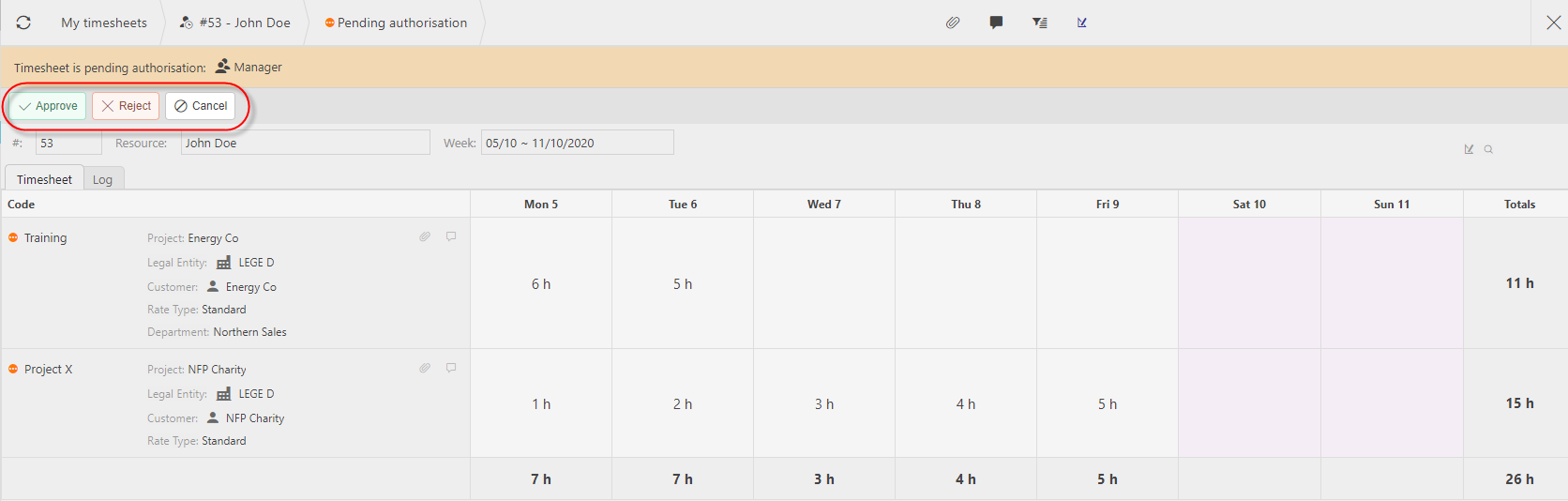This screenshot has width=1568, height=501.
Task: Select Monday 6 h cell for Training
Action: (541, 284)
